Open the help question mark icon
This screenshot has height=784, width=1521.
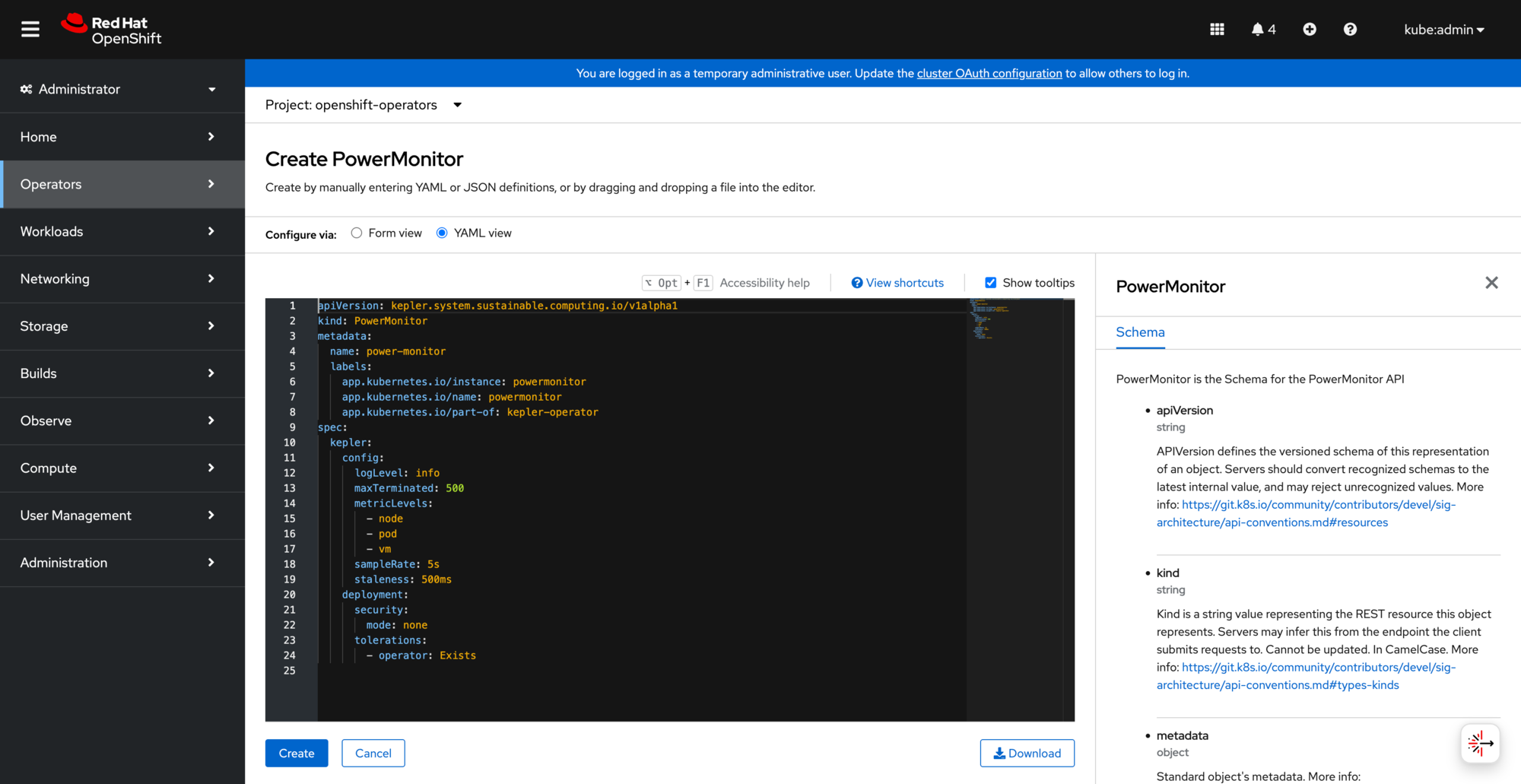(1350, 29)
